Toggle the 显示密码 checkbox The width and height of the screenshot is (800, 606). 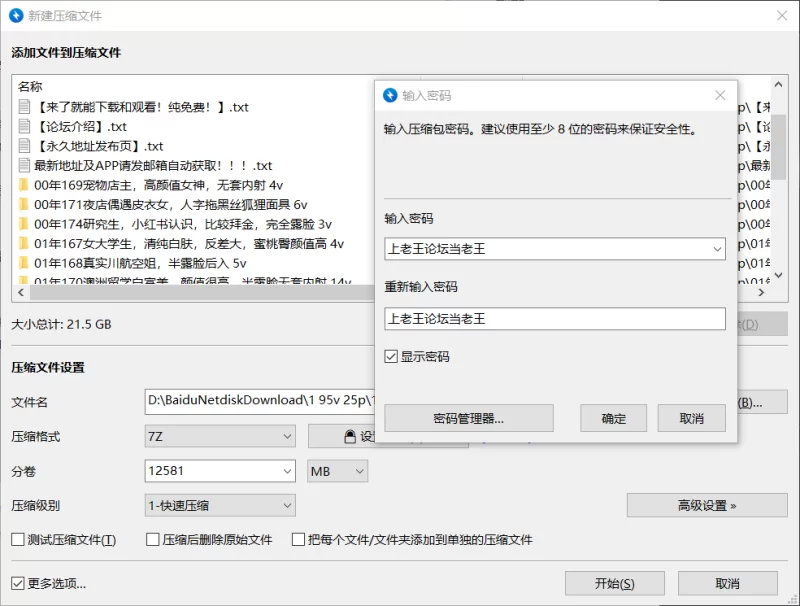tap(391, 357)
